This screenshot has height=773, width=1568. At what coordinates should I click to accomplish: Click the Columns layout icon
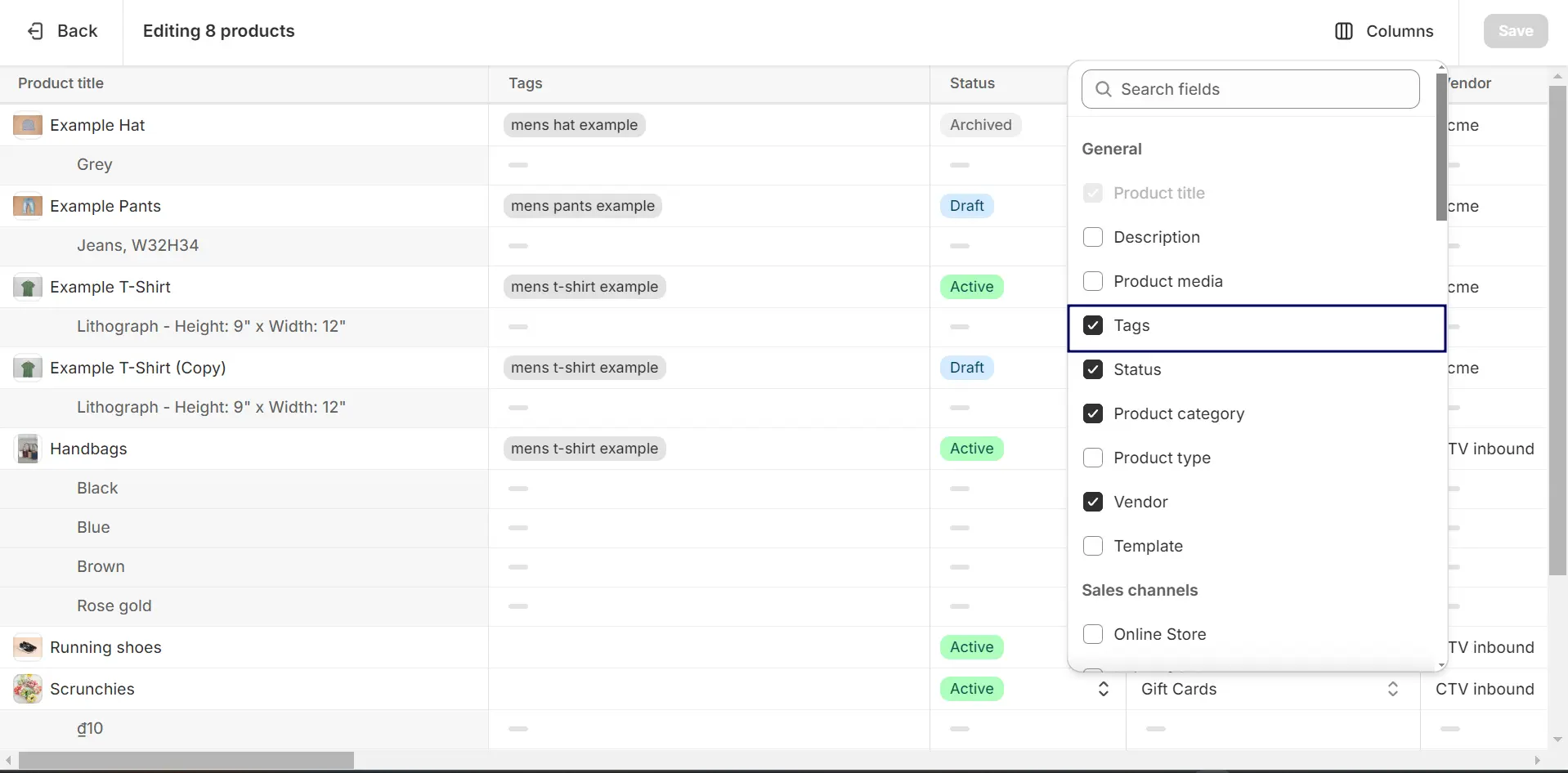(x=1343, y=31)
